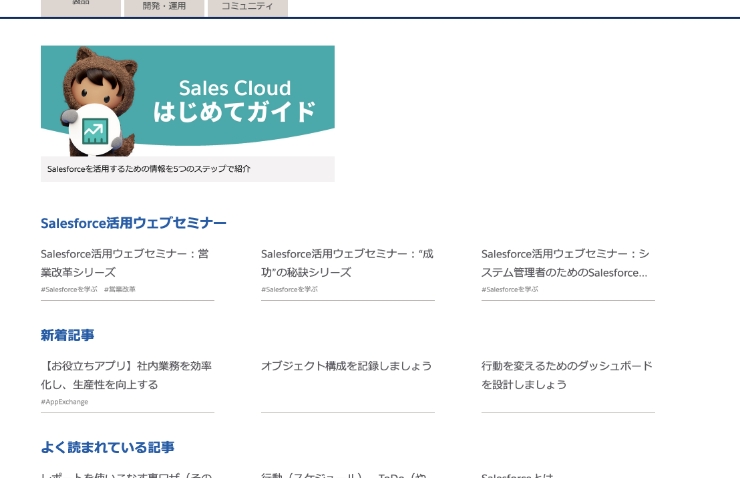This screenshot has height=478, width=740.
Task: Open the コミュニティ tab
Action: tap(247, 6)
